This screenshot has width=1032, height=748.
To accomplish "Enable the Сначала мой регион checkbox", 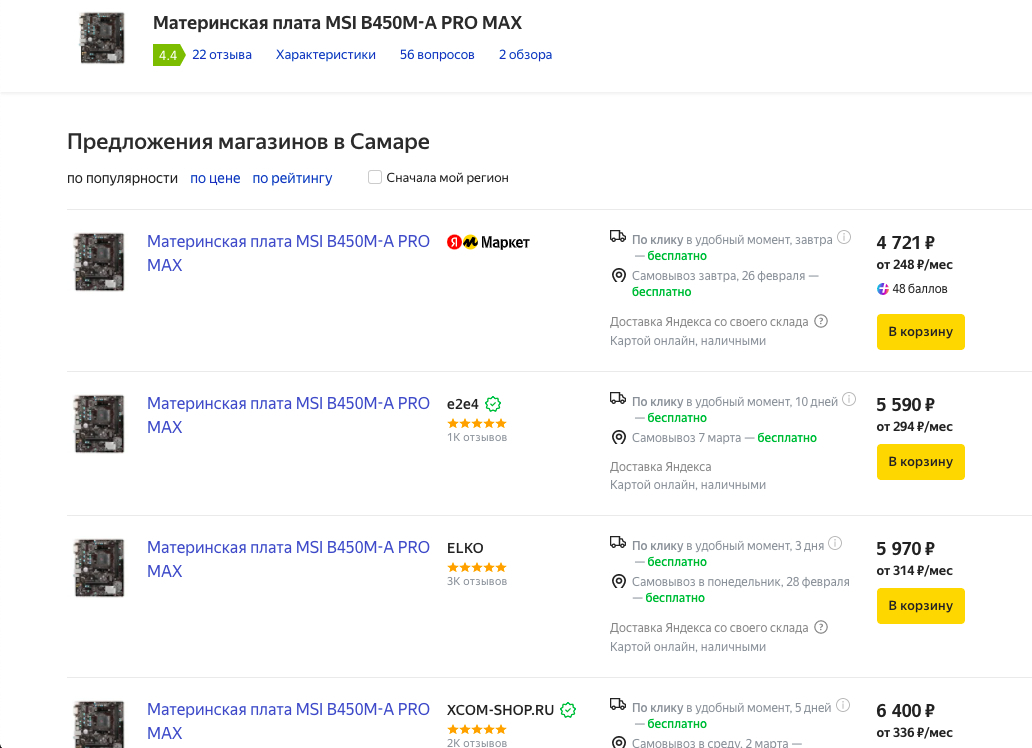I will (375, 178).
